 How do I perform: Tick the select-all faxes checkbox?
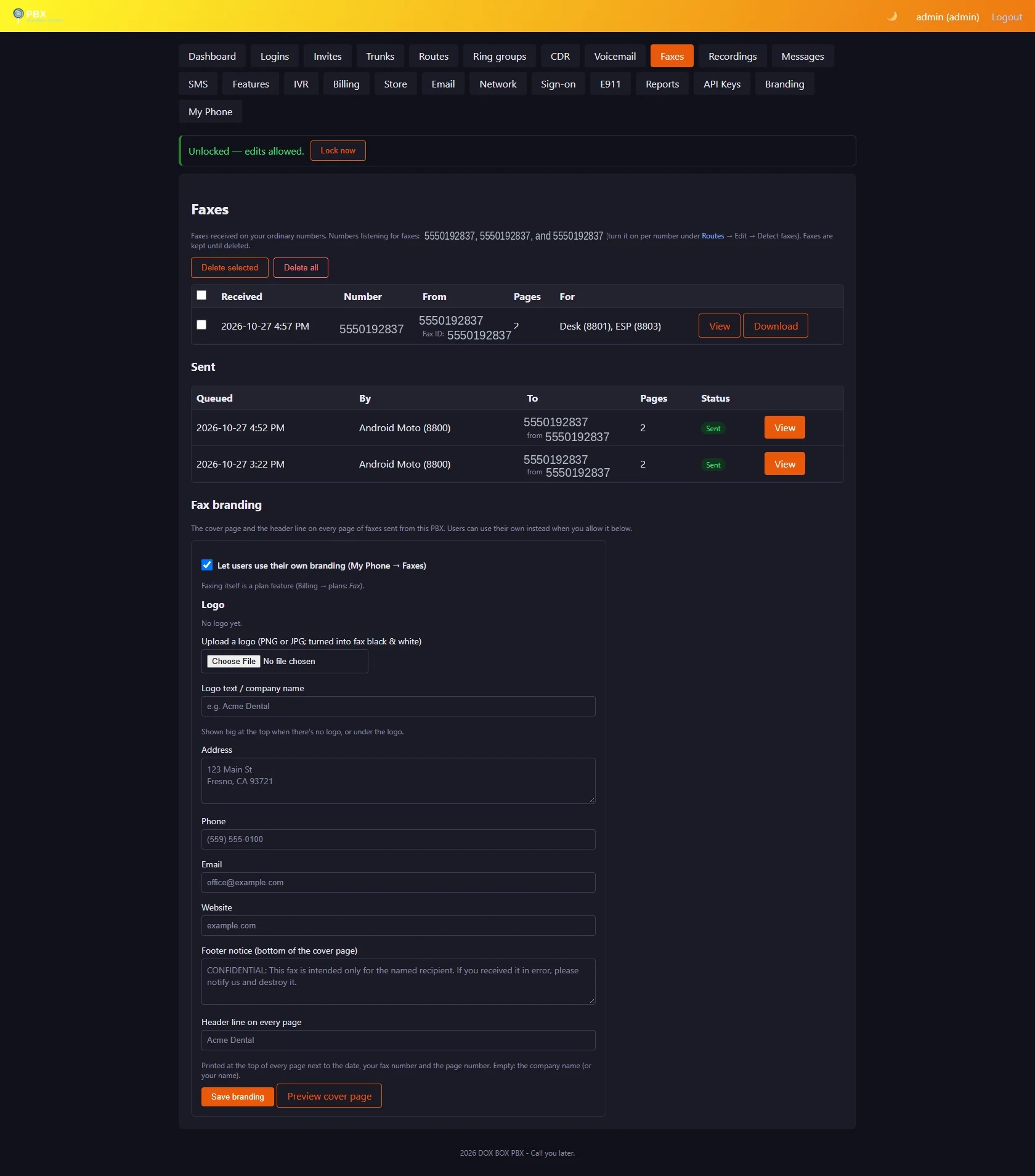point(201,295)
